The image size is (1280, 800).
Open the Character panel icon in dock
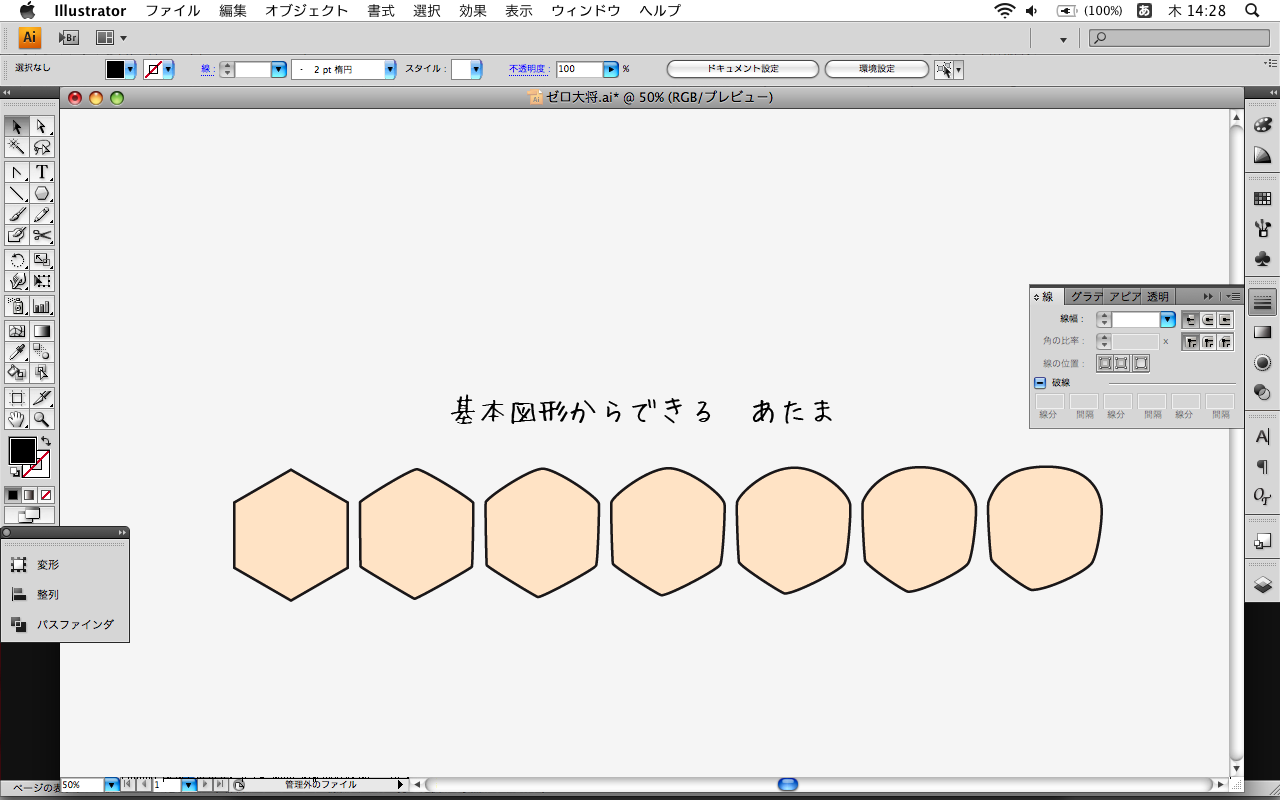pyautogui.click(x=1262, y=436)
